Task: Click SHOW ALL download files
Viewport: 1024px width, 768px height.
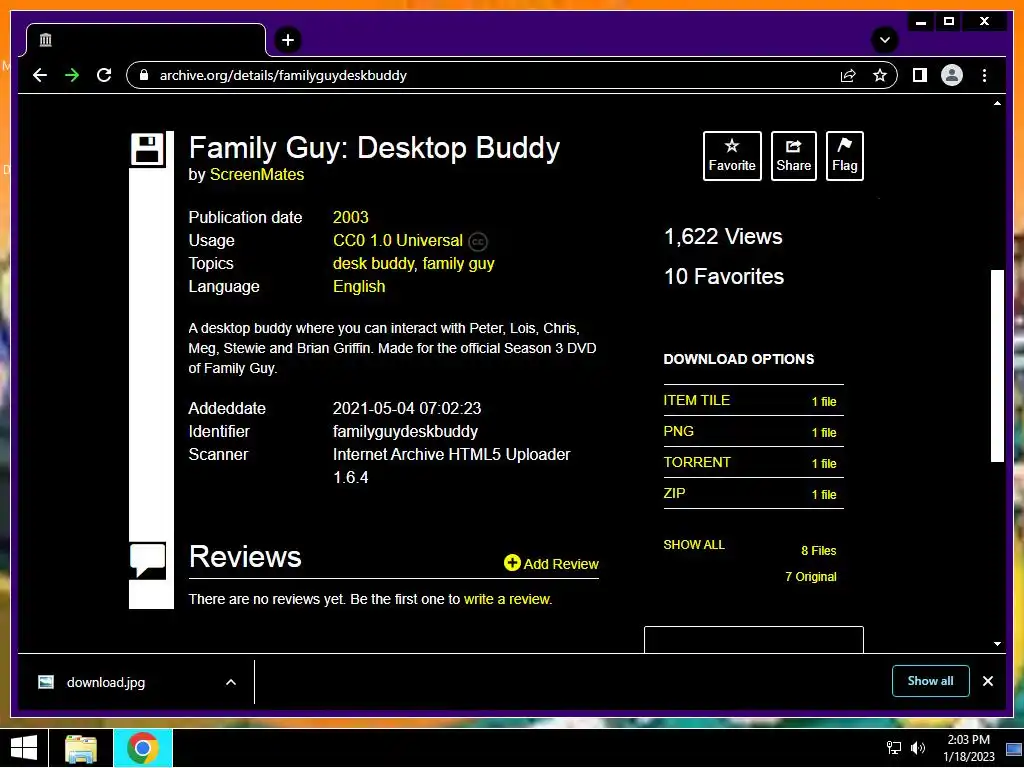Action: pos(694,545)
